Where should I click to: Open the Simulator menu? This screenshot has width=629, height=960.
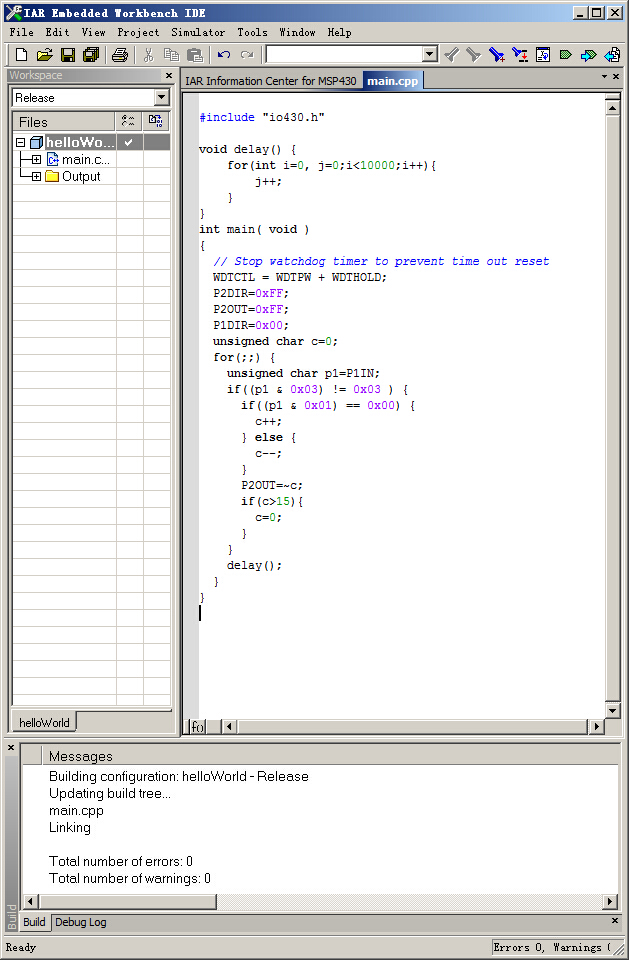(198, 32)
